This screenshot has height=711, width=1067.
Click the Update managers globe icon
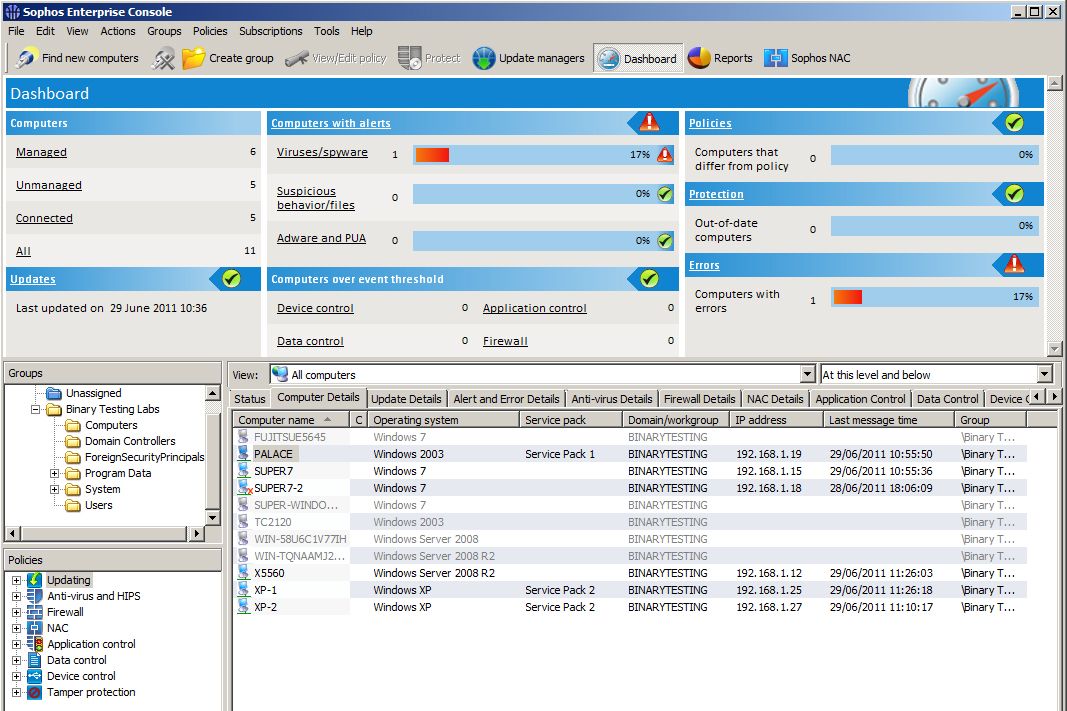point(484,59)
